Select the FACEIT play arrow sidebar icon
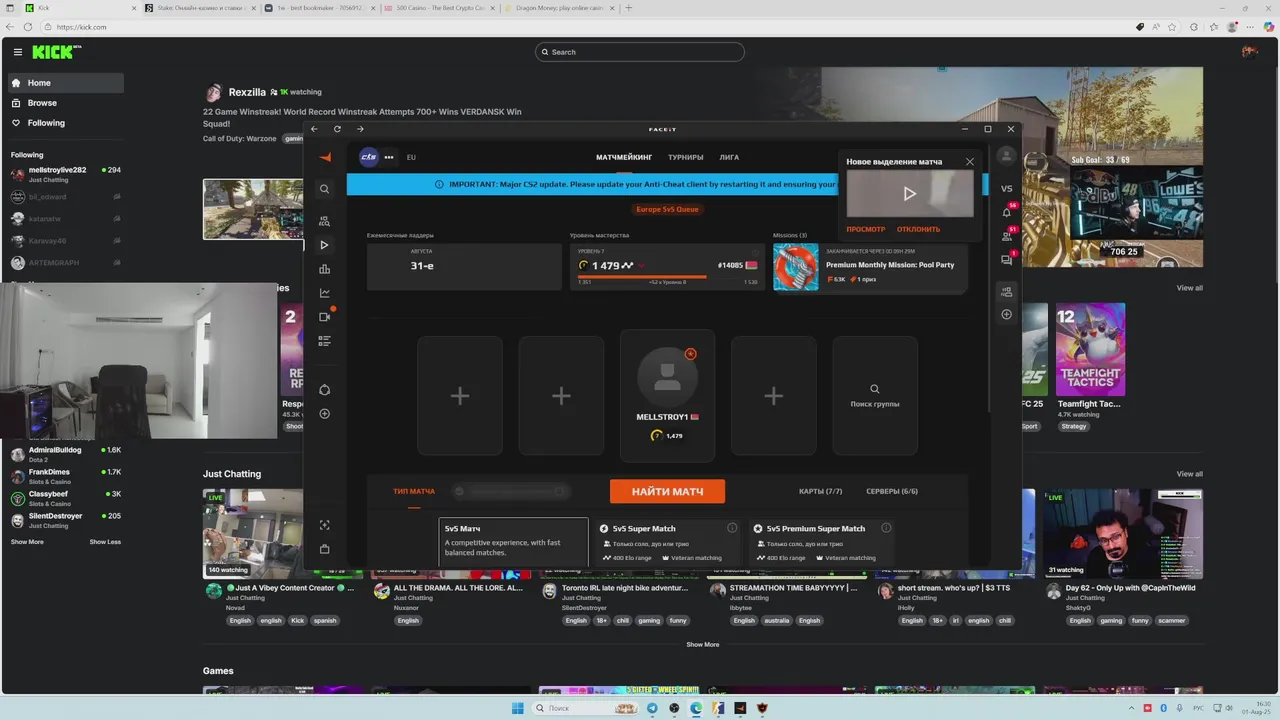This screenshot has width=1280, height=720. [324, 245]
